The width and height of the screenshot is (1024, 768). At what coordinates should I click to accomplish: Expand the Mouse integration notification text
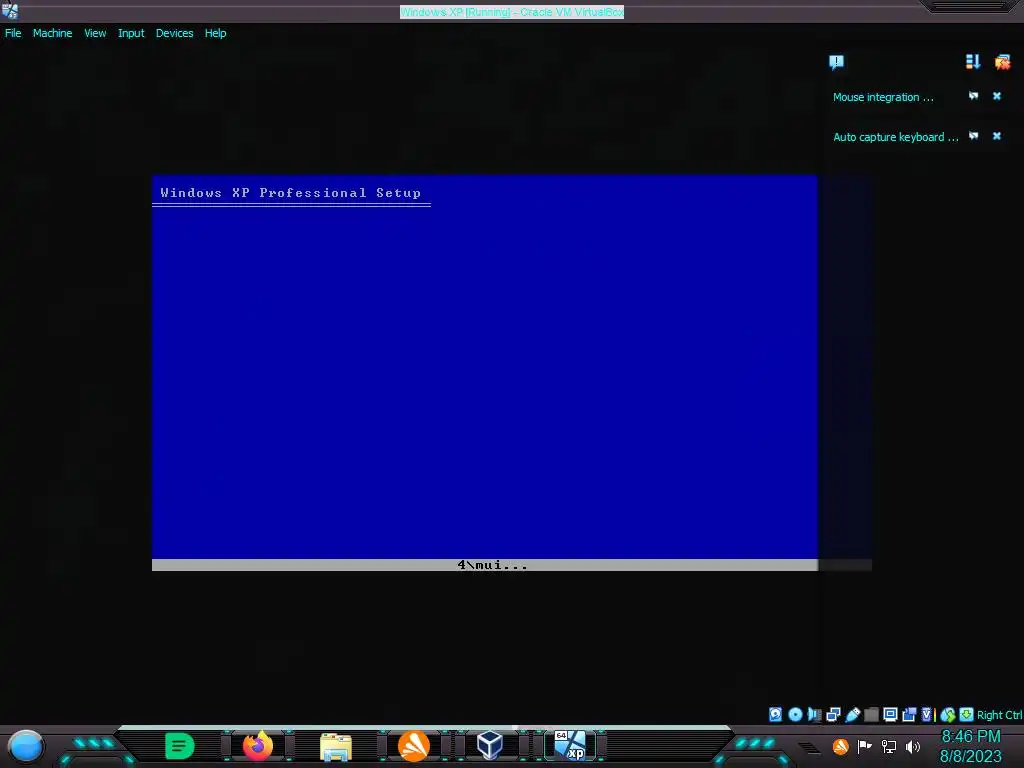[883, 97]
